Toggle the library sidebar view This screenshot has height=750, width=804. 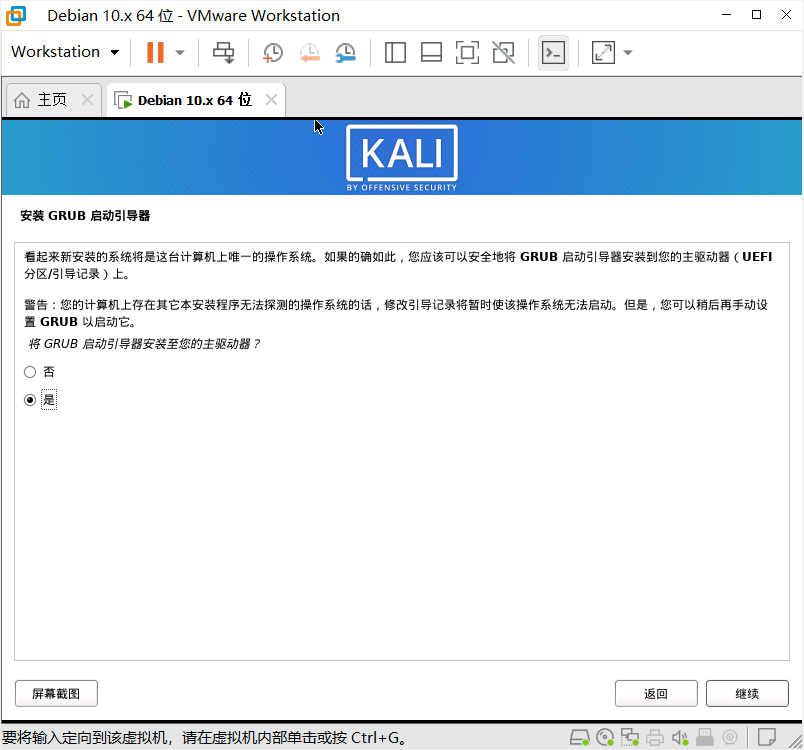pyautogui.click(x=395, y=52)
